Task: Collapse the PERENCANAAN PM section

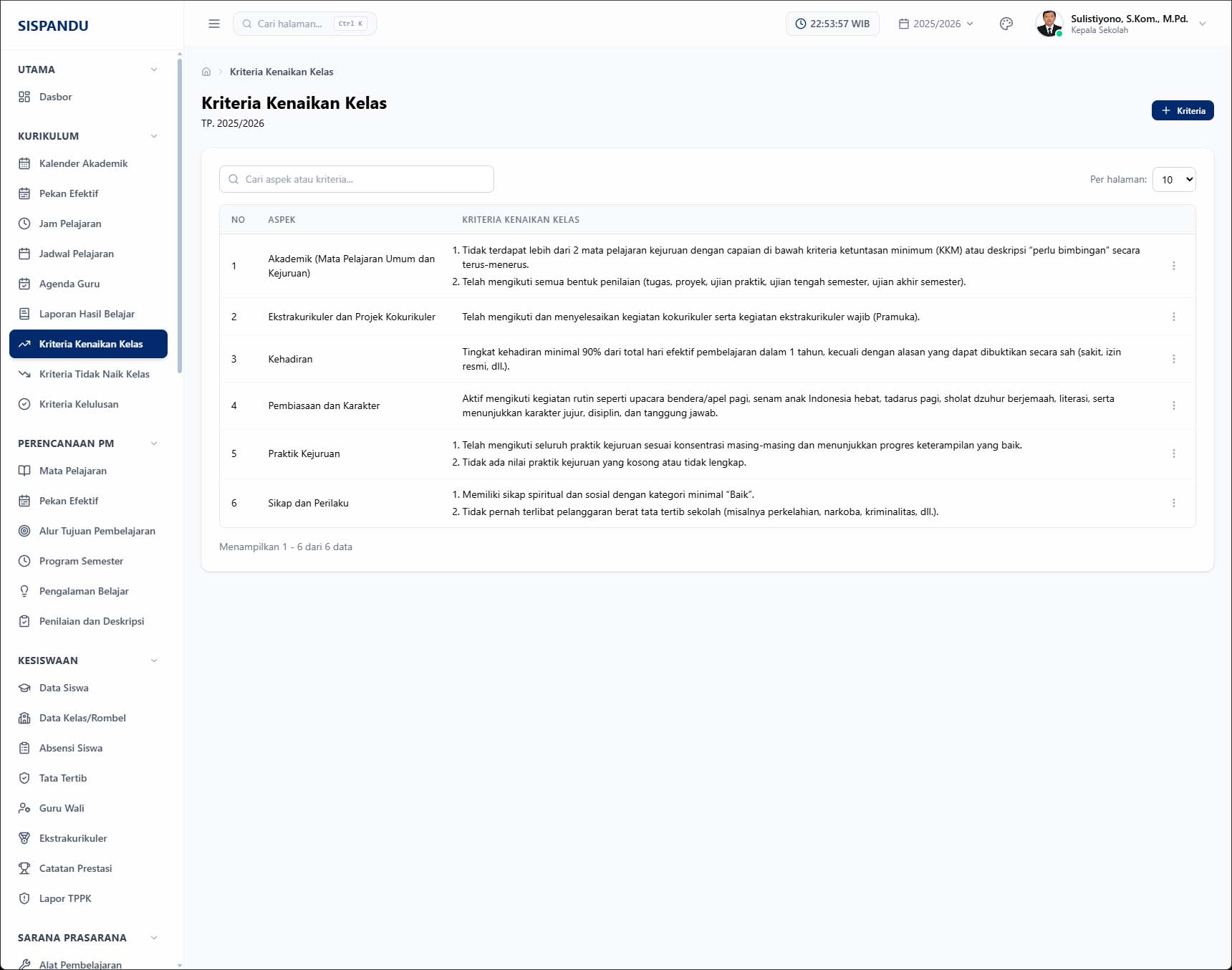Action: pos(154,443)
